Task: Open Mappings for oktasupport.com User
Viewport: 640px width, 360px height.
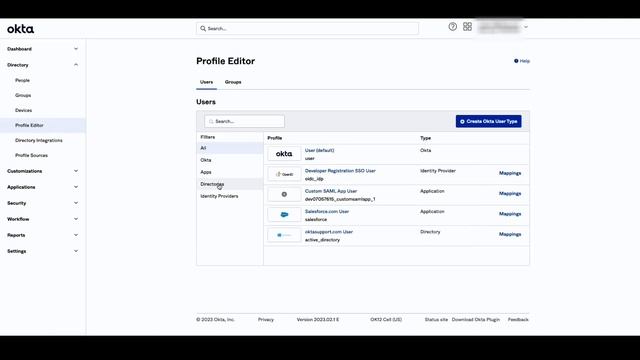Action: click(x=510, y=234)
